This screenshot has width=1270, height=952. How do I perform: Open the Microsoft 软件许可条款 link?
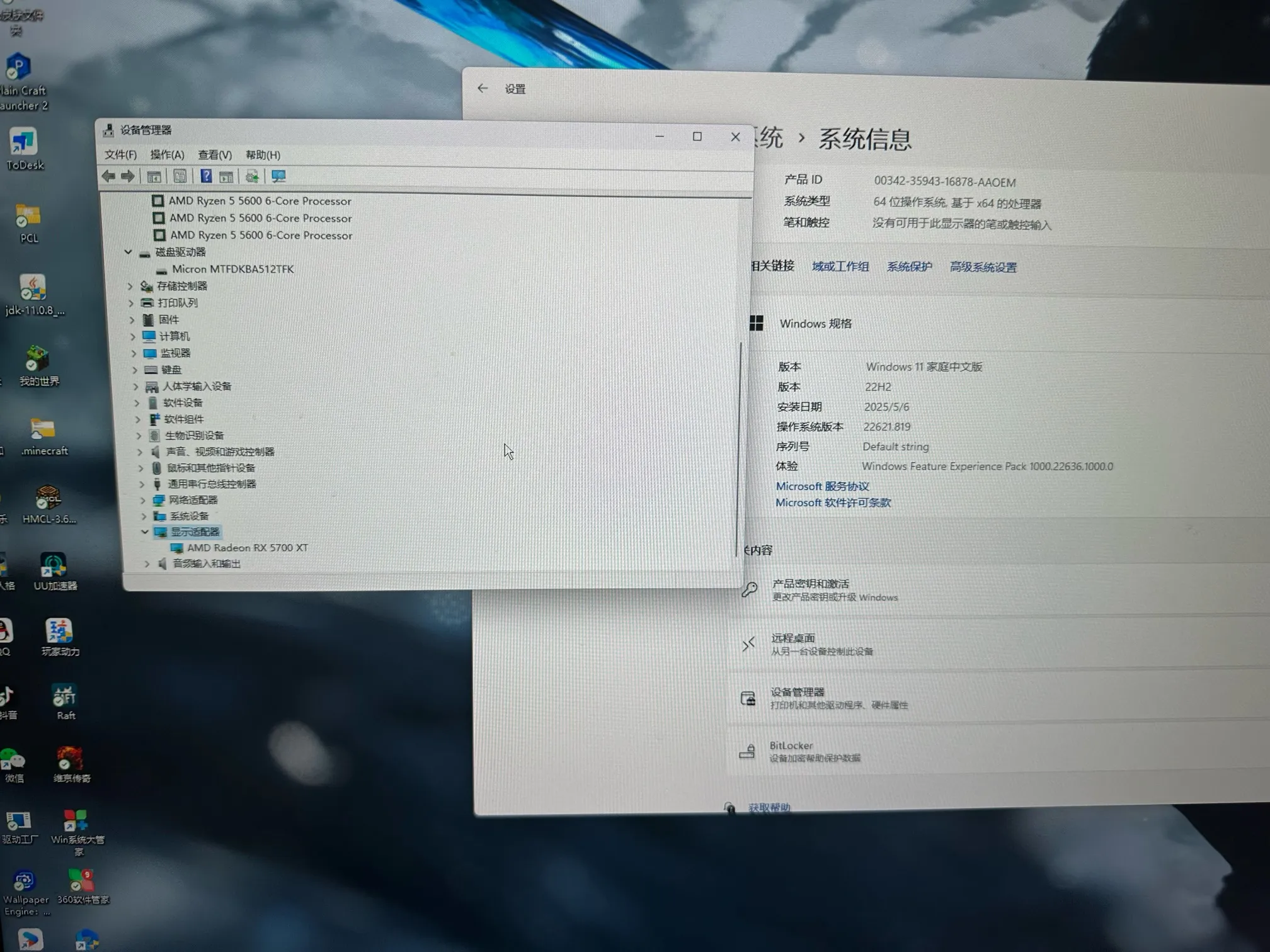(x=833, y=502)
